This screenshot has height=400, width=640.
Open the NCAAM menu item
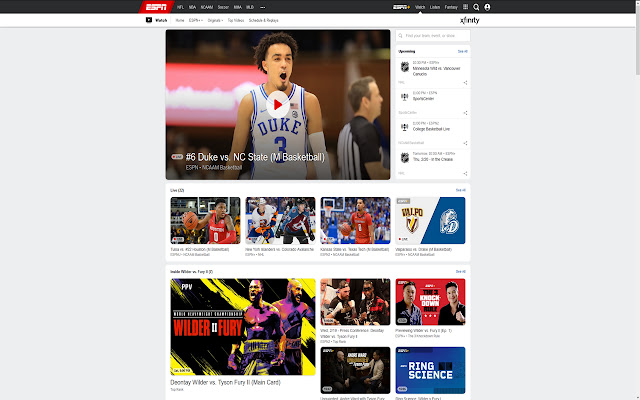pyautogui.click(x=207, y=7)
